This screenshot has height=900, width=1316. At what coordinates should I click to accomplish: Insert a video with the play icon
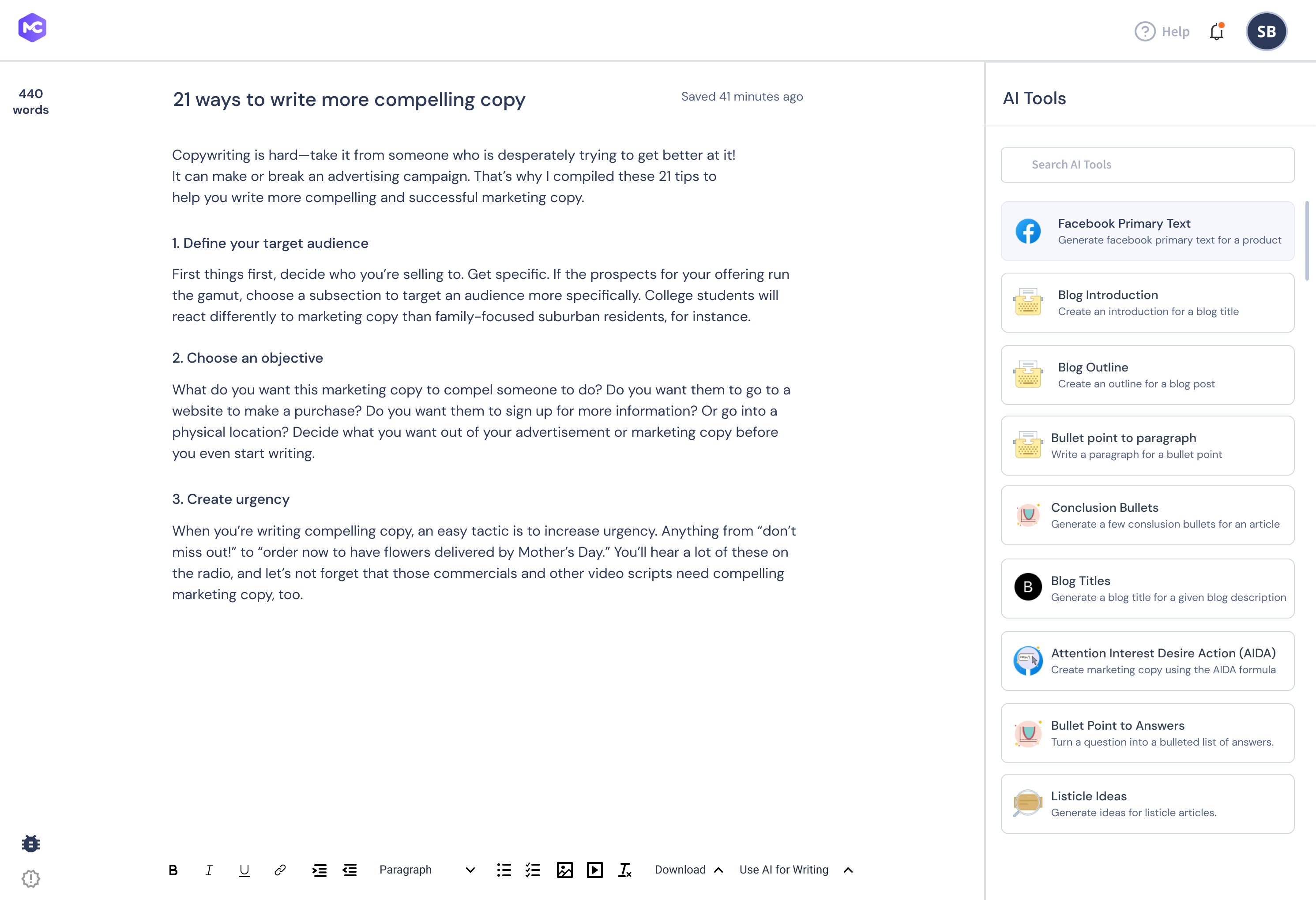tap(594, 870)
